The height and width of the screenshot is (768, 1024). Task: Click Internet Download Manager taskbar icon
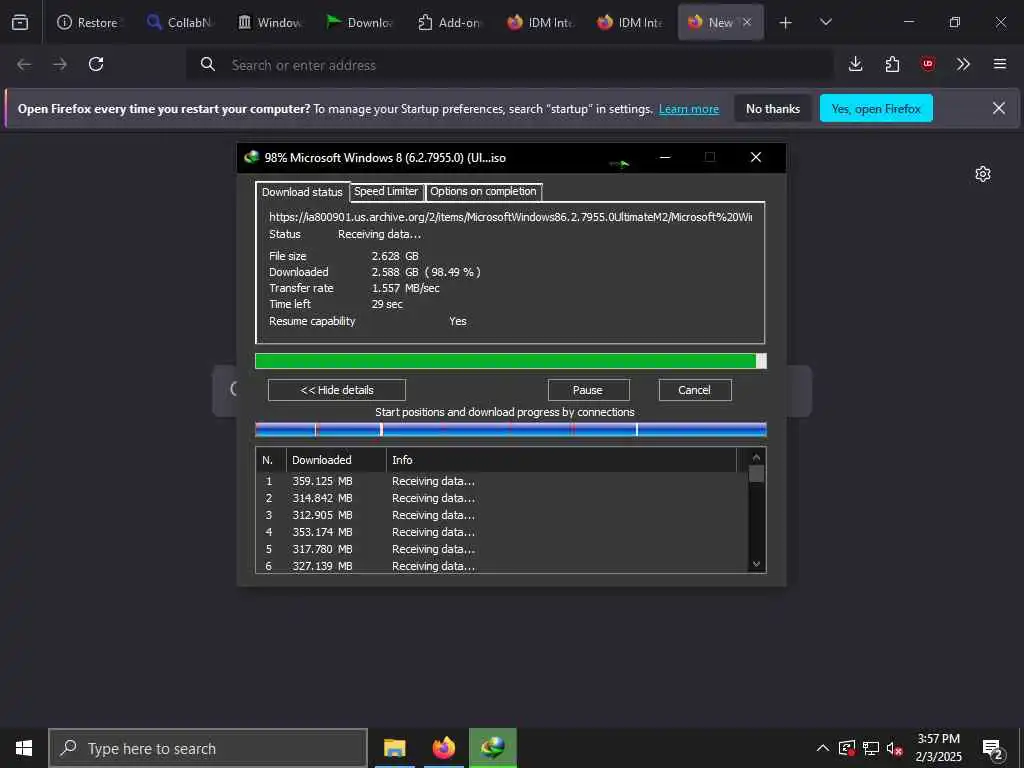(x=493, y=748)
